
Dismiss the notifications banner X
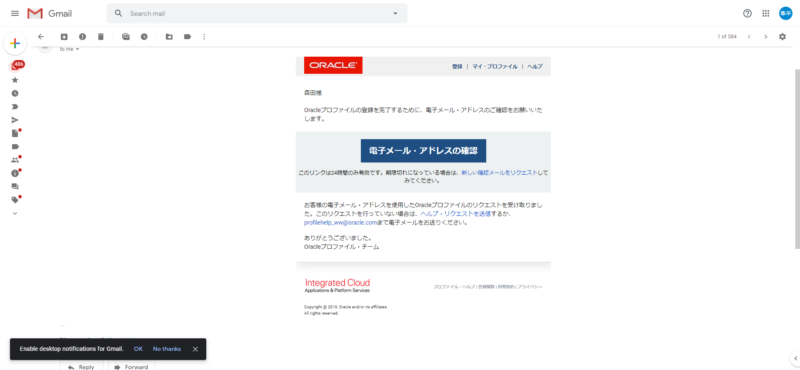tap(195, 349)
